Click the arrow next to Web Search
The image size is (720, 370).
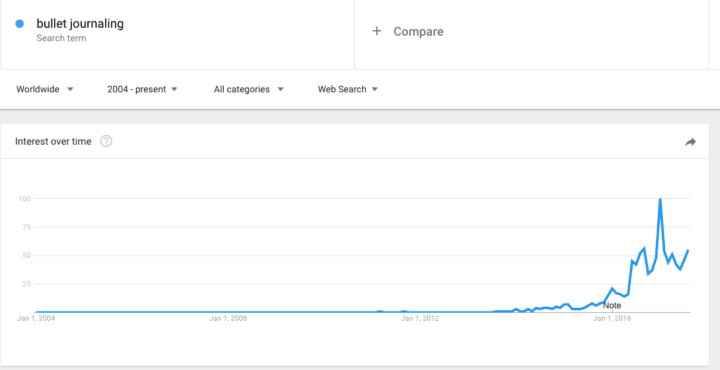(375, 90)
